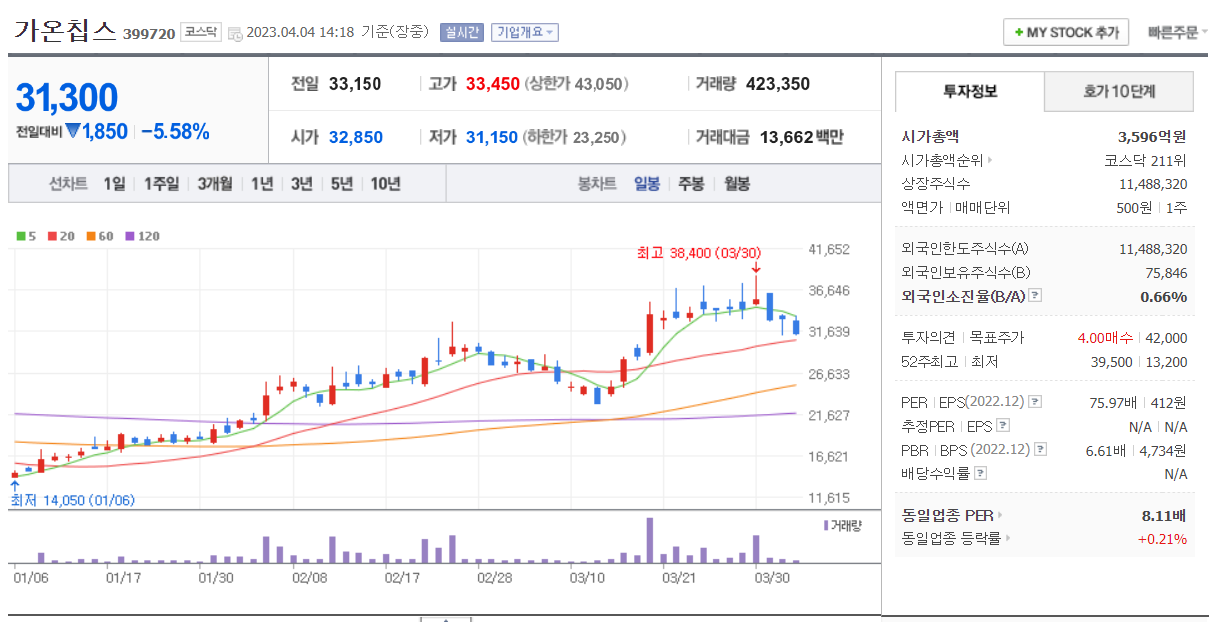Click the 코스닥 market badge
This screenshot has width=1212, height=622.
(201, 32)
